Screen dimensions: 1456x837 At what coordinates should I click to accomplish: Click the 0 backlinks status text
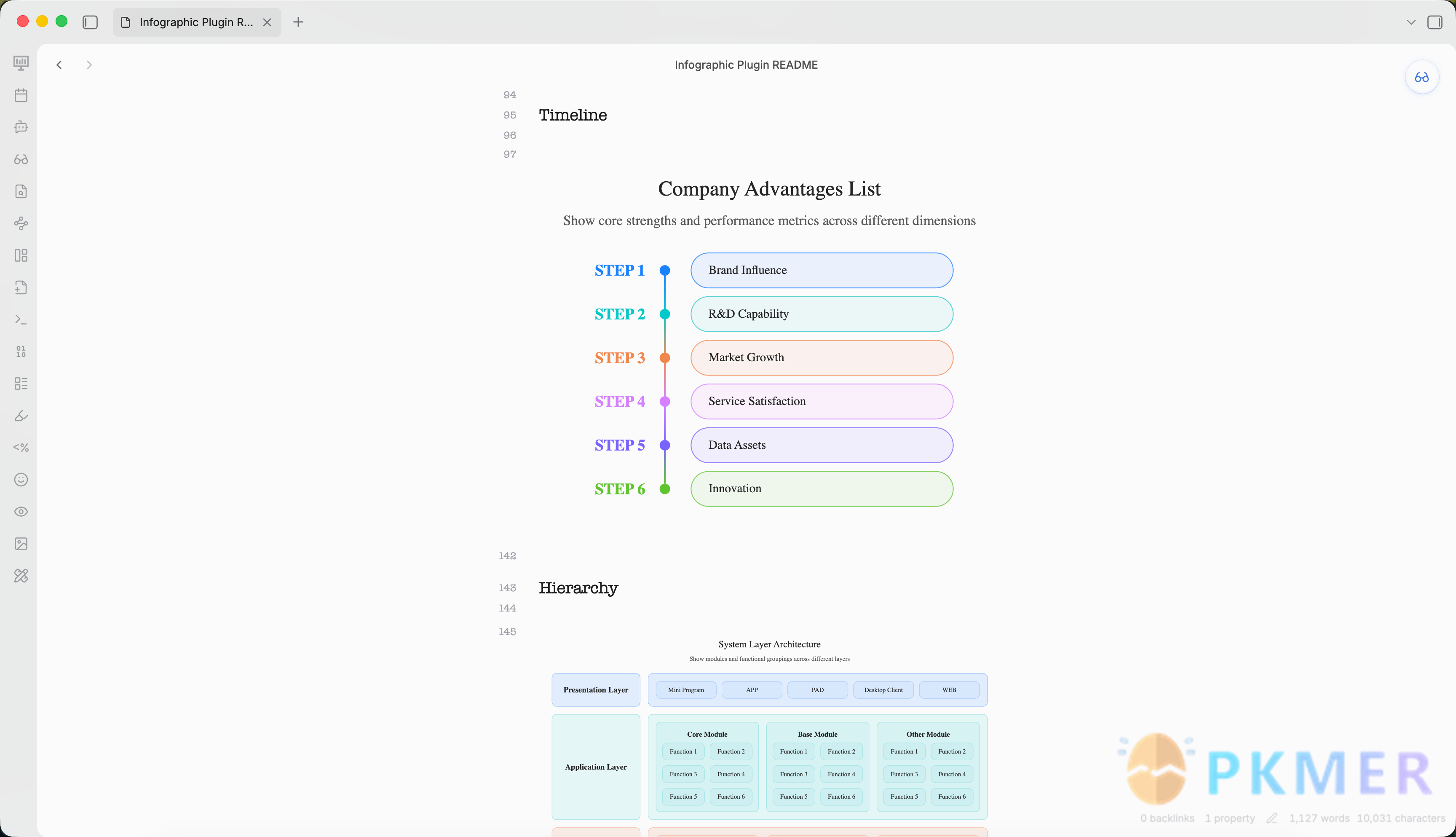point(1167,818)
